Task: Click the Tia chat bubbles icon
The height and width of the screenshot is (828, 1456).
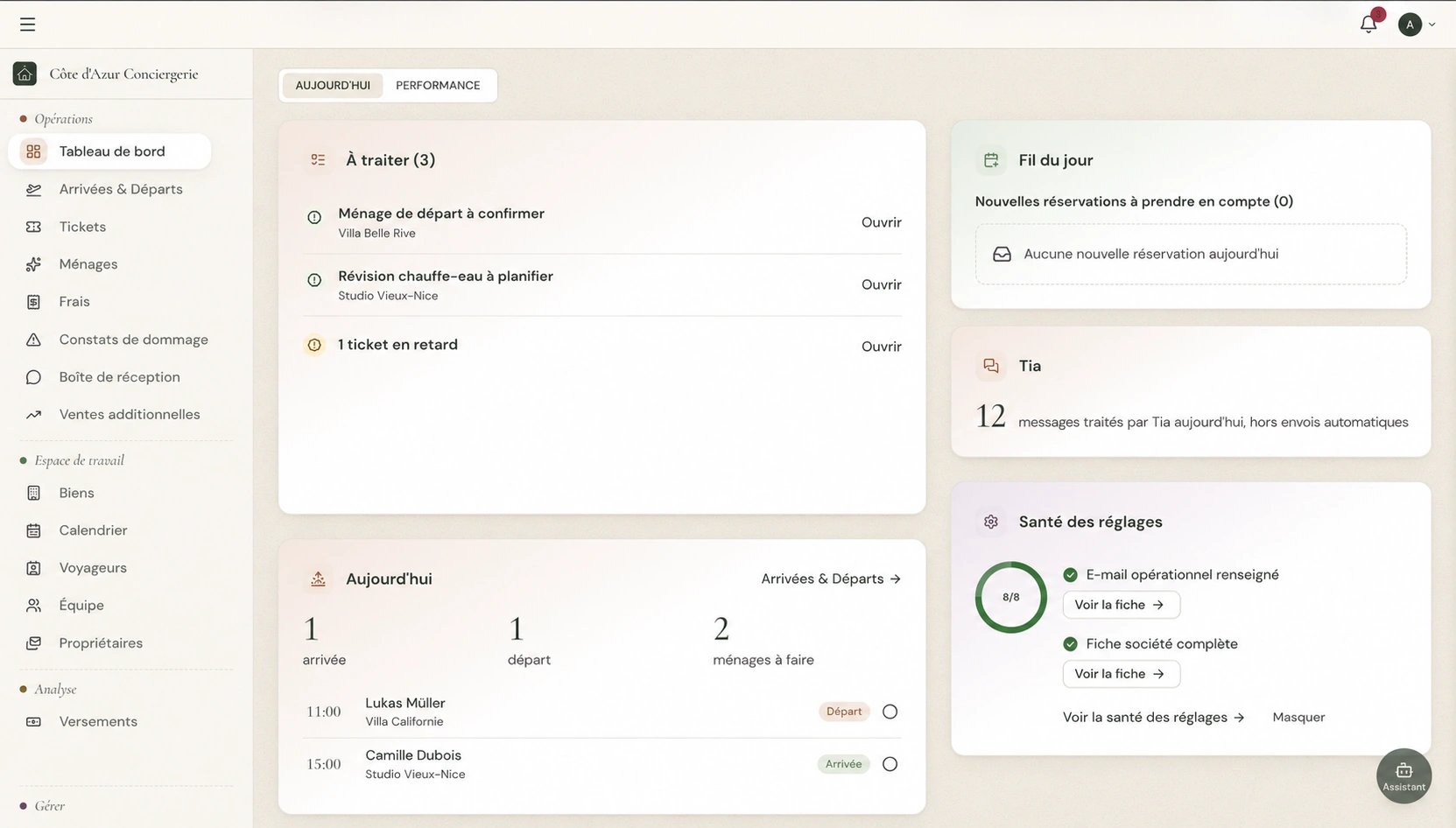Action: coord(991,366)
